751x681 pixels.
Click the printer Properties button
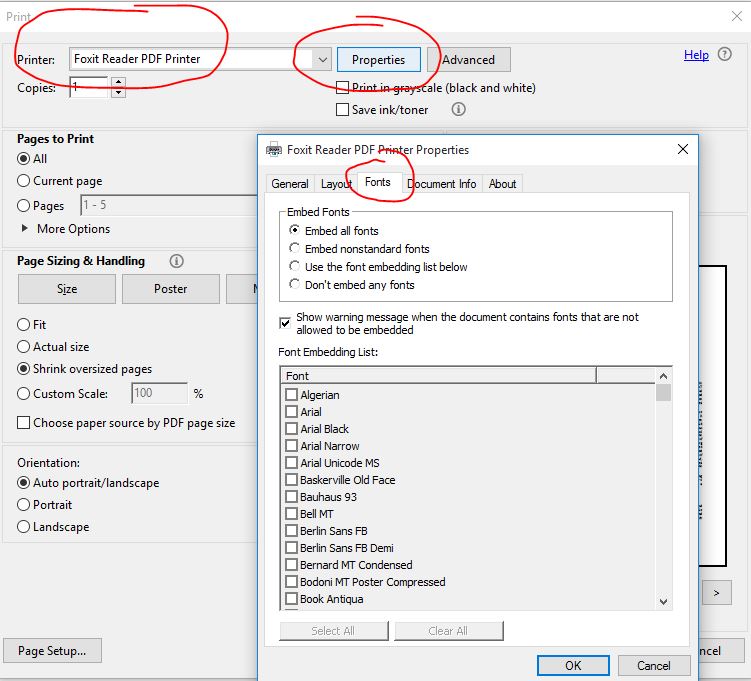pyautogui.click(x=378, y=60)
